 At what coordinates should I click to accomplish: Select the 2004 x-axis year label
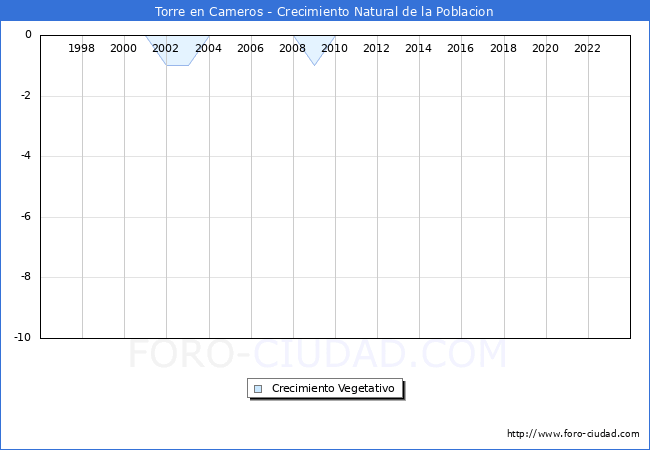[x=208, y=48]
